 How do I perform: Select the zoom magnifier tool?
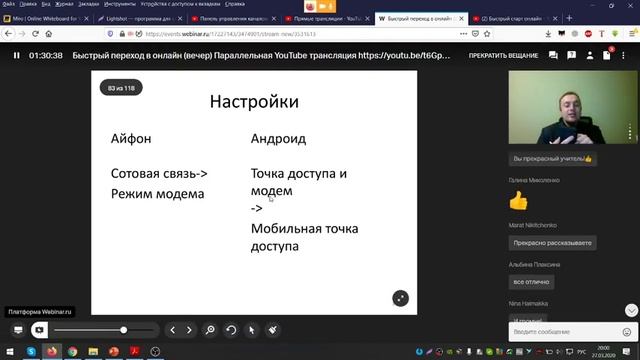click(x=210, y=330)
